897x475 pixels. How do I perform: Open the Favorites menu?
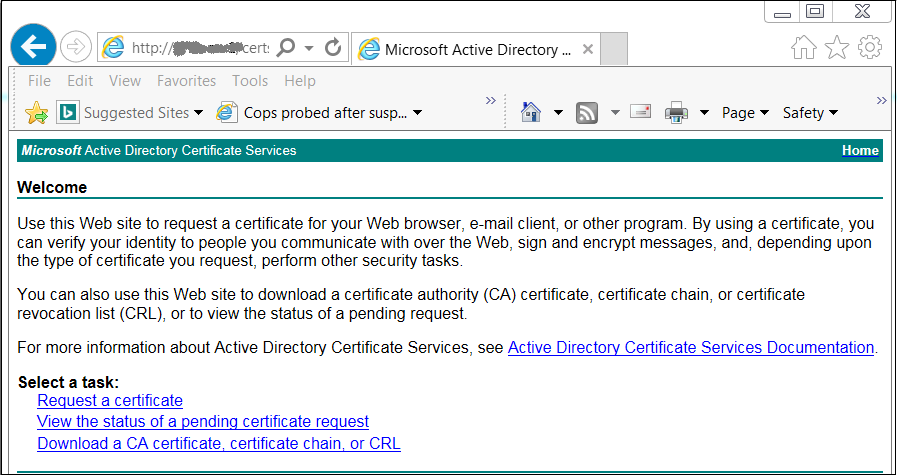pos(186,81)
